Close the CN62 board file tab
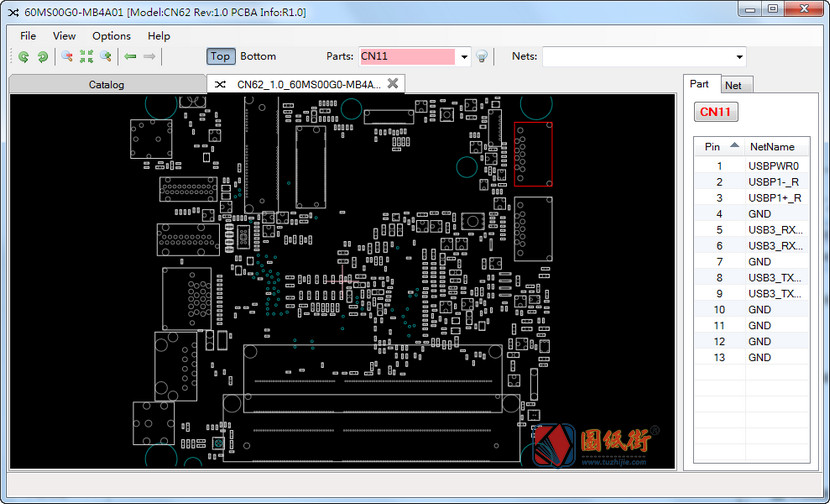 (393, 84)
